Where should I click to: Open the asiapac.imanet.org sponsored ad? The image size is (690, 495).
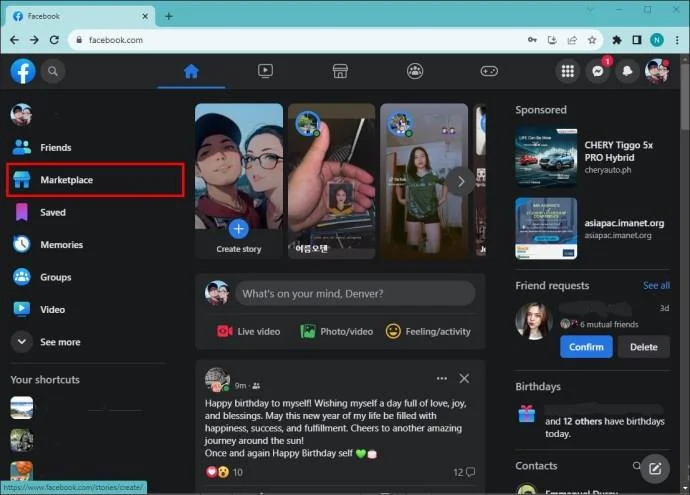[592, 228]
